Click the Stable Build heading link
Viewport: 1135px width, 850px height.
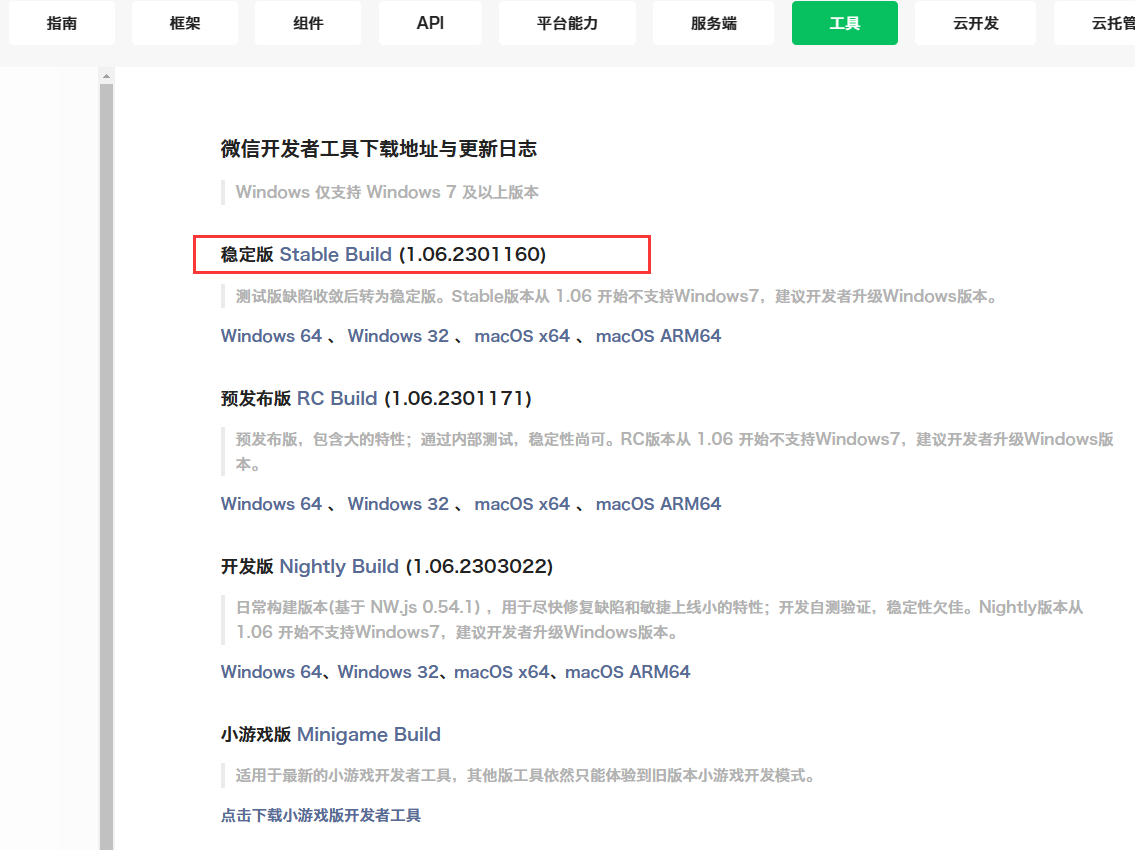pos(335,254)
